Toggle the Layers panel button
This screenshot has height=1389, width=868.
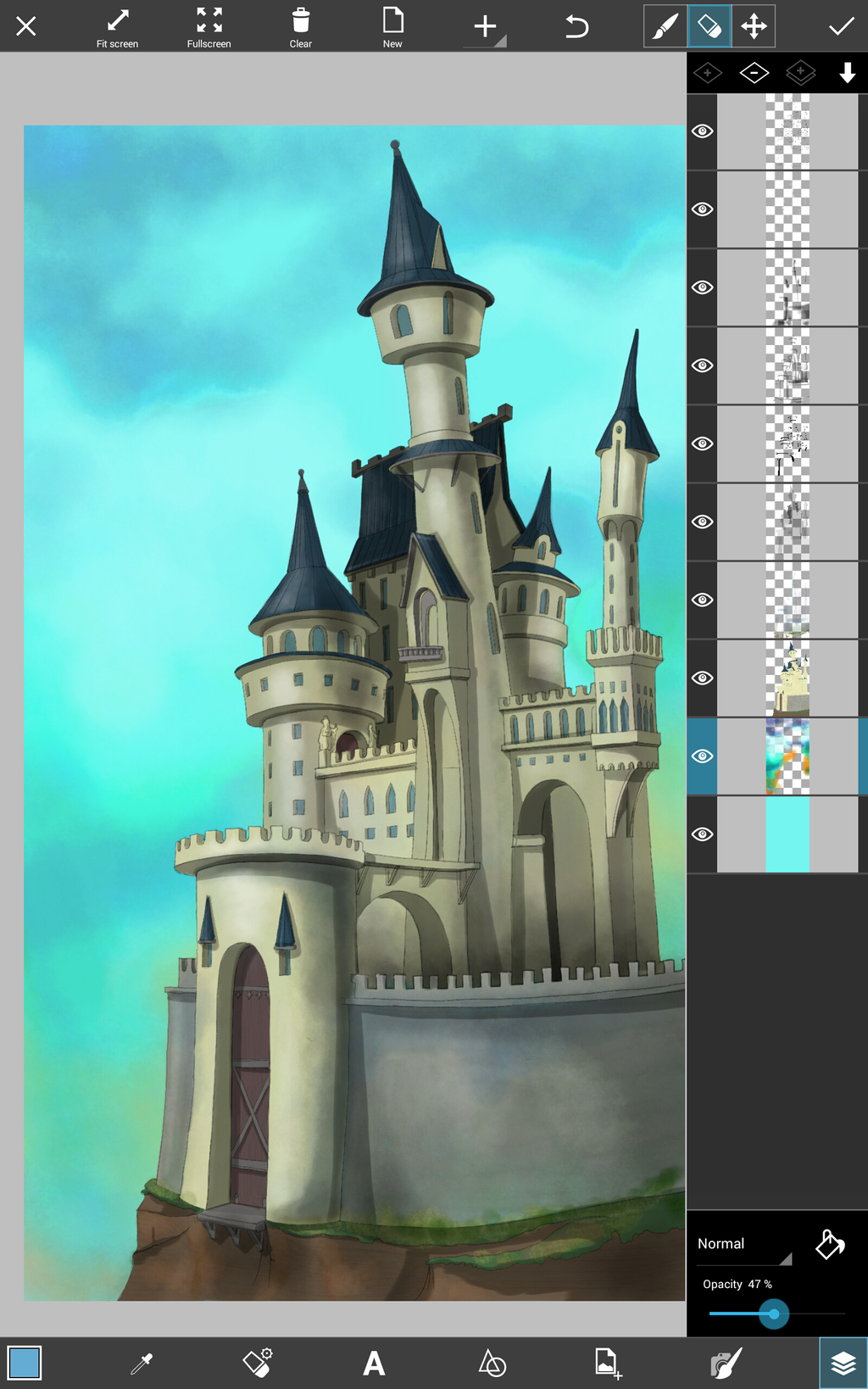tap(843, 1363)
